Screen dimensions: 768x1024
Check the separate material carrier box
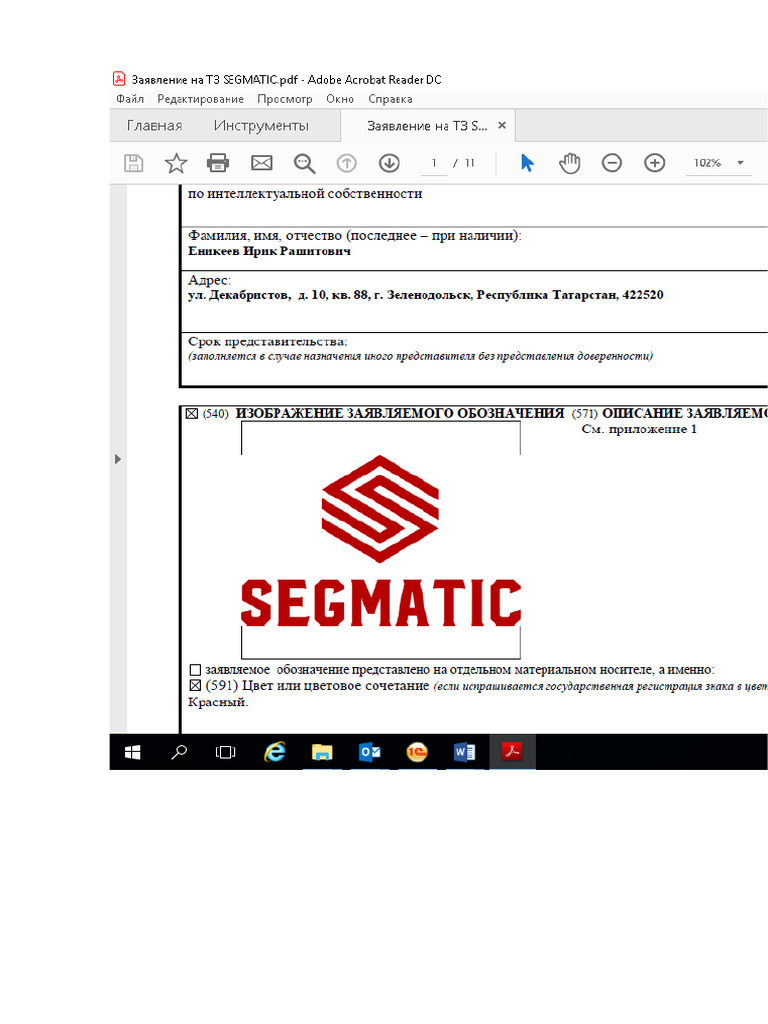coord(195,669)
